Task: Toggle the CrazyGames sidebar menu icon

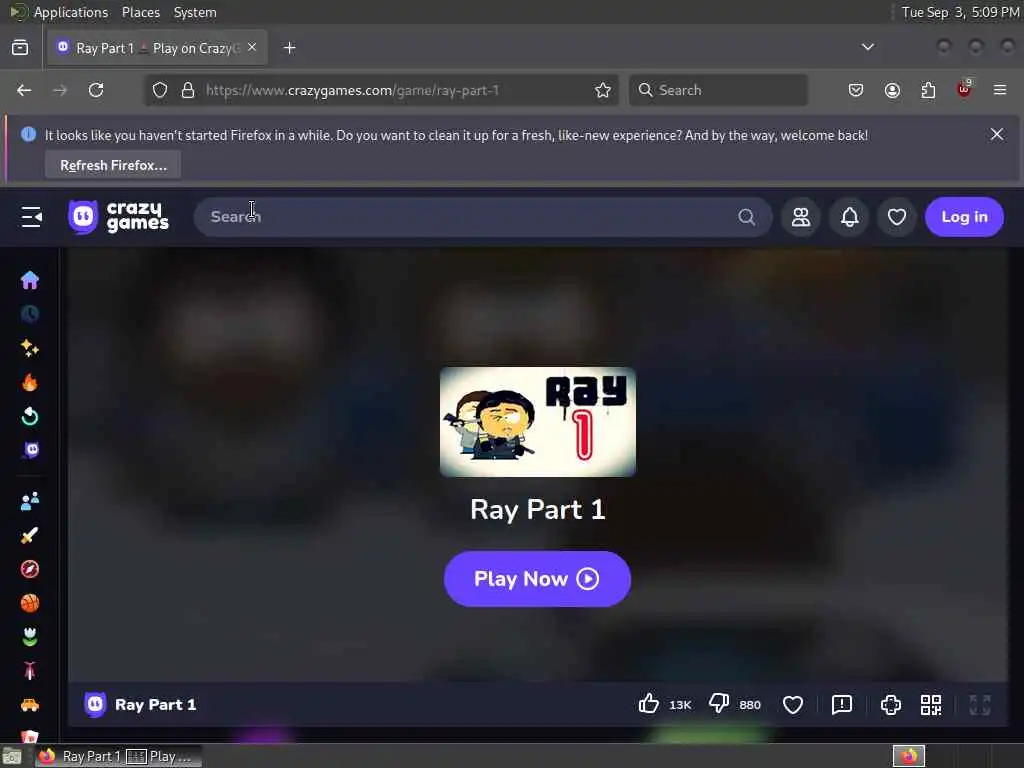Action: (x=31, y=217)
